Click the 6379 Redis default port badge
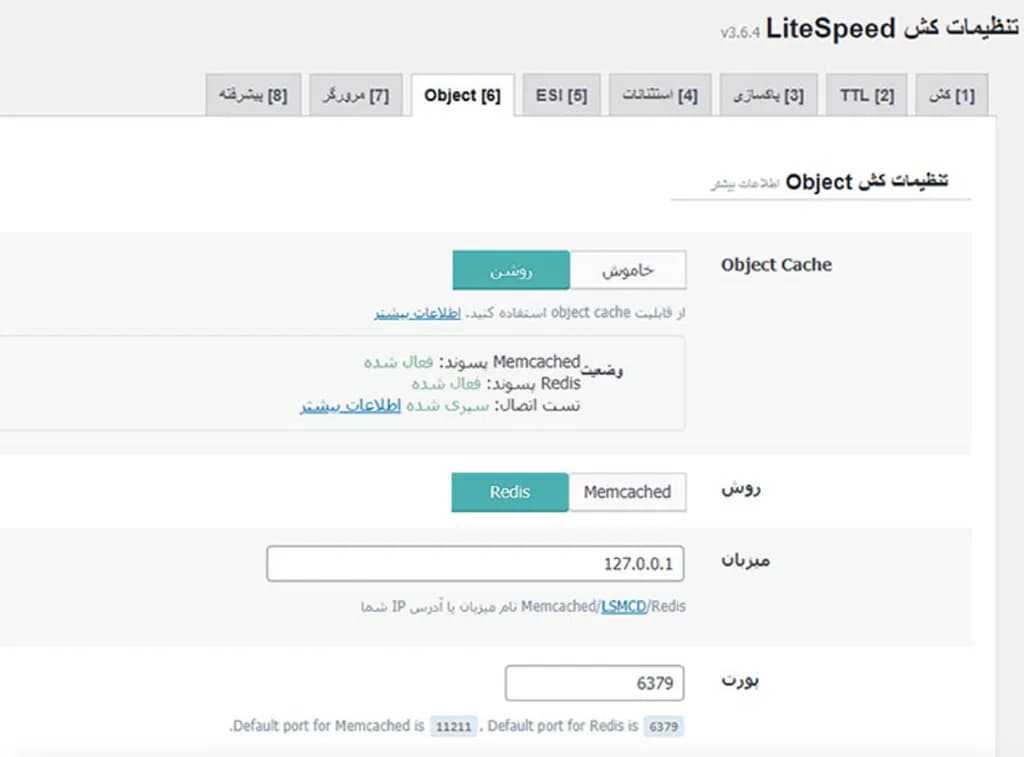The height and width of the screenshot is (757, 1024). tap(664, 727)
